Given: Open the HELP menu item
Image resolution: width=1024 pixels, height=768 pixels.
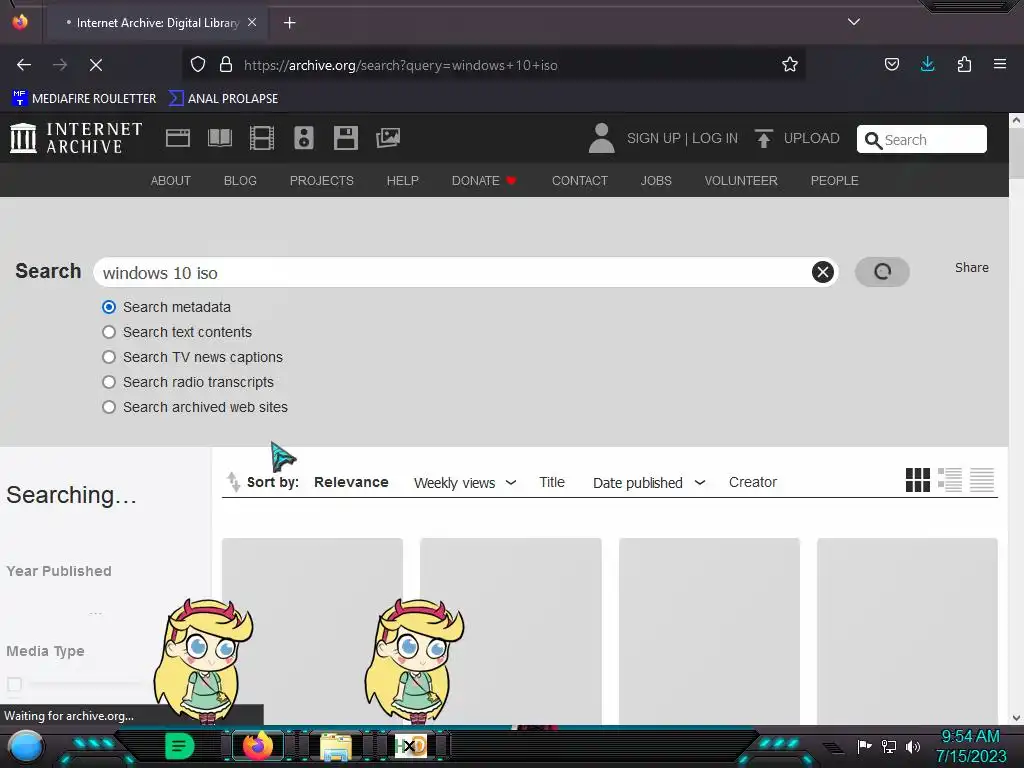Looking at the screenshot, I should (x=402, y=181).
